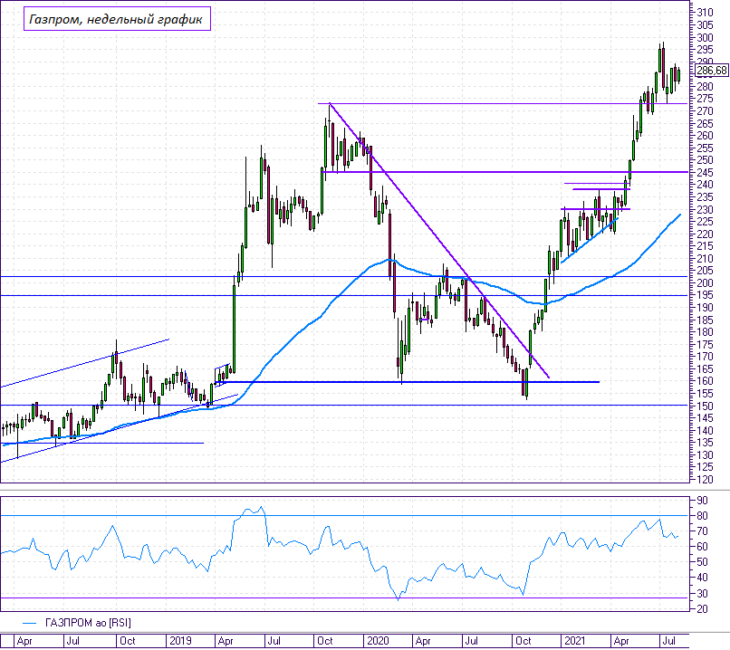The height and width of the screenshot is (650, 730).
Task: Click the 245 price axis label
Action: click(x=704, y=172)
